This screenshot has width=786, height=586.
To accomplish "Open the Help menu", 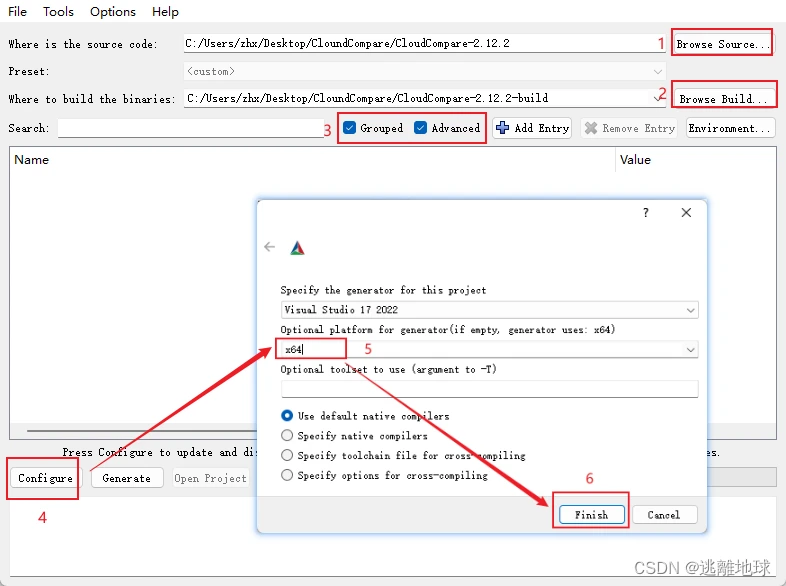I will [x=165, y=12].
